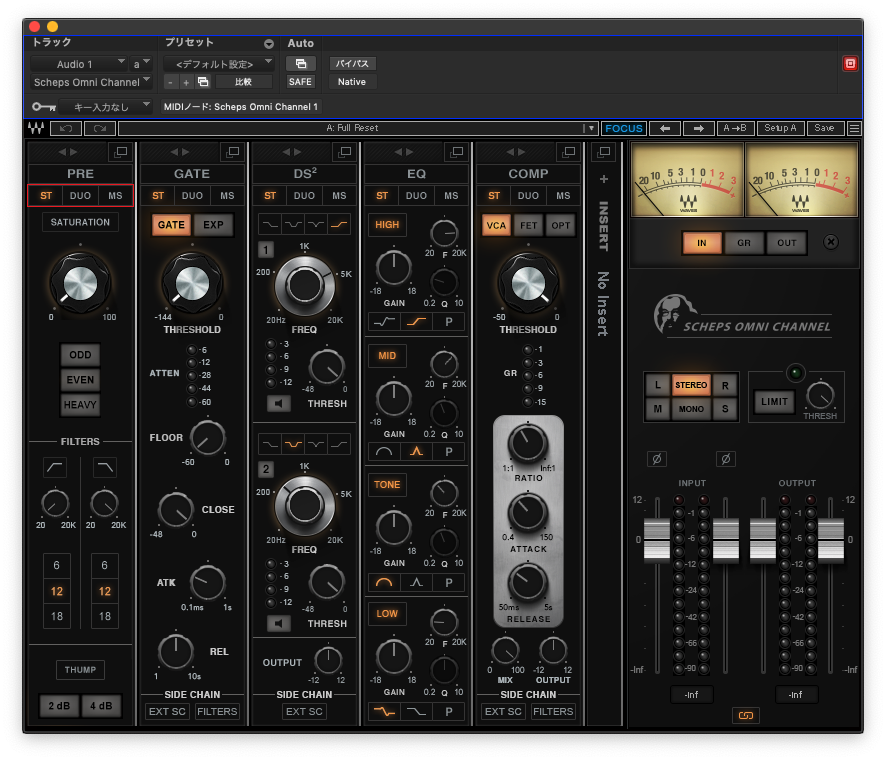Image resolution: width=886 pixels, height=760 pixels.
Task: Select the high-pass filter shape icon in PRE
Action: (55, 467)
